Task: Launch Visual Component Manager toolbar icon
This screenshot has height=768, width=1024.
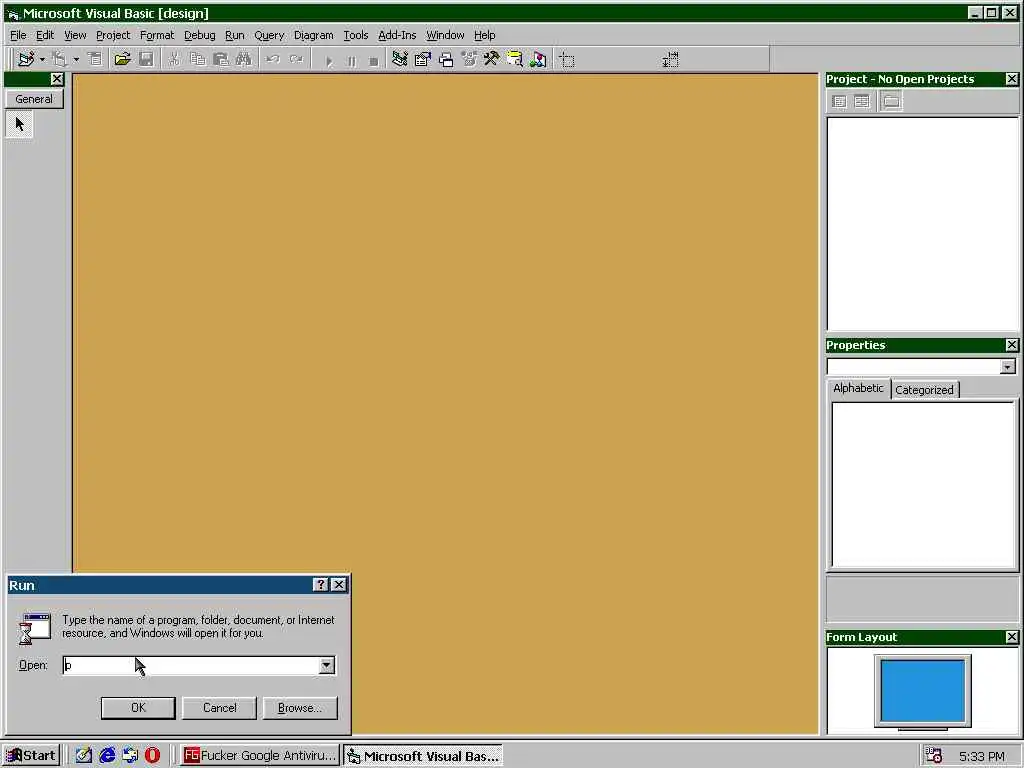Action: tap(538, 59)
